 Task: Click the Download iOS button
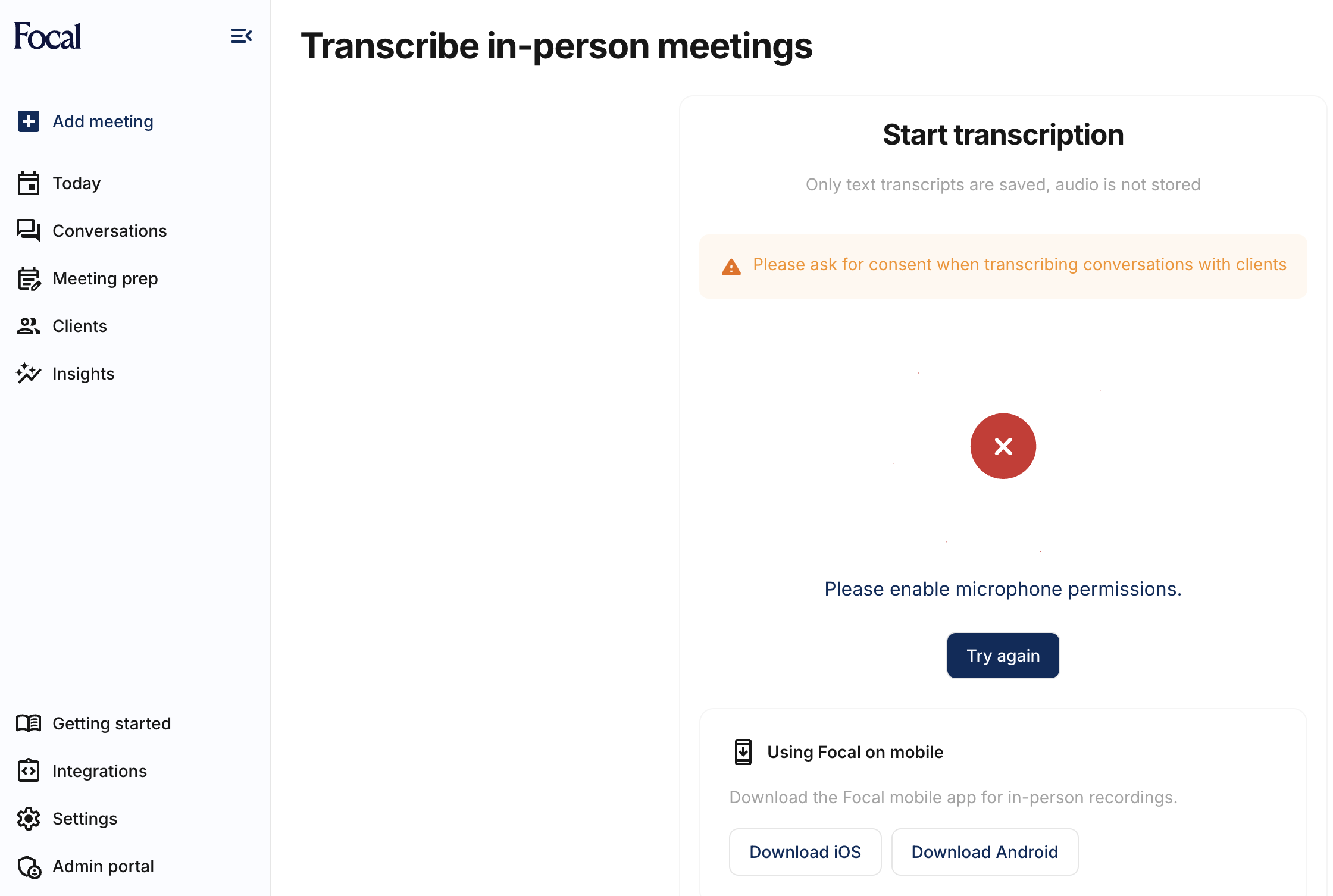click(x=805, y=852)
